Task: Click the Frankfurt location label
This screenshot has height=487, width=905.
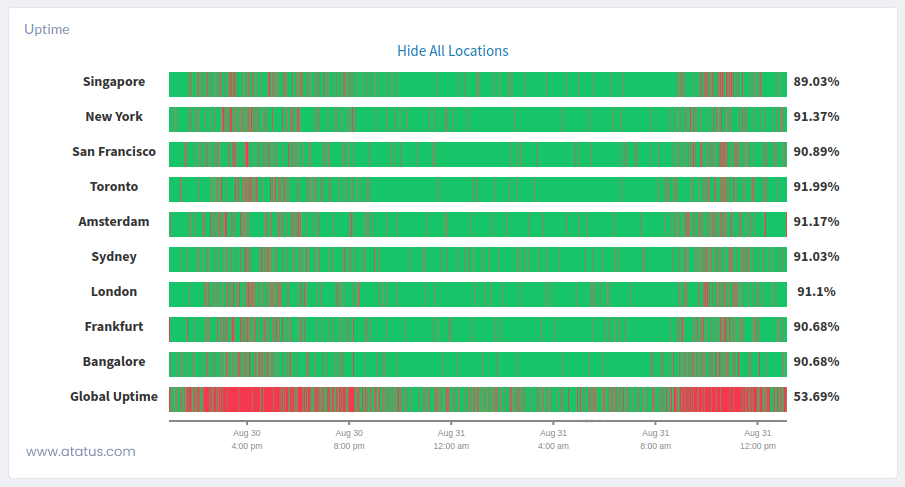Action: [x=114, y=327]
